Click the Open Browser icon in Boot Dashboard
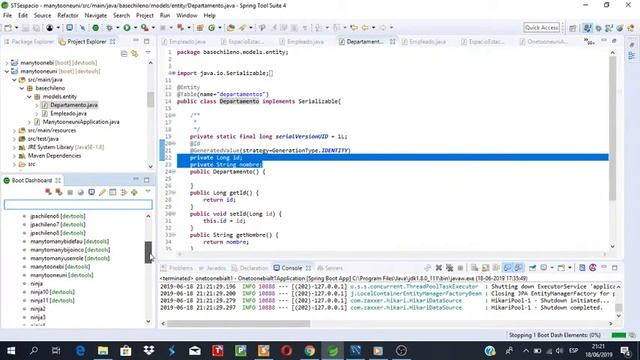The width and height of the screenshot is (640, 360). (81, 192)
